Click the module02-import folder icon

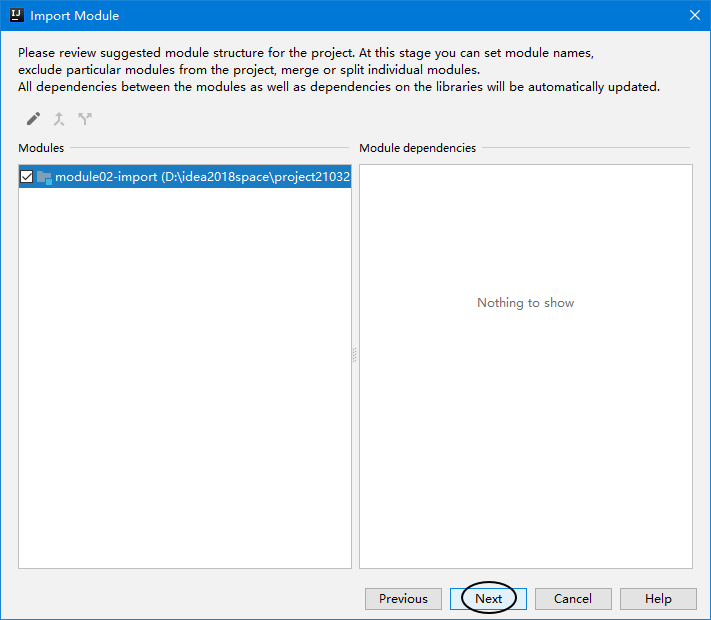44,177
